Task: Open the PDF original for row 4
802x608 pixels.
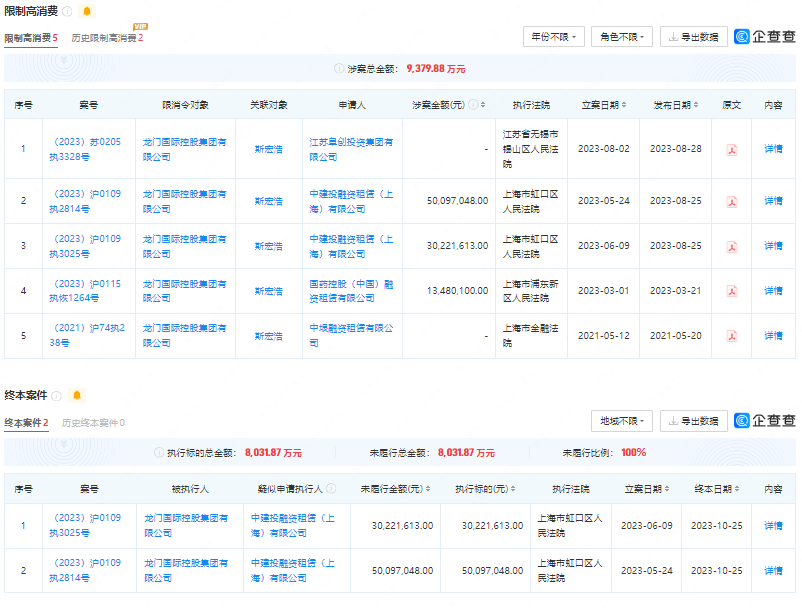Action: 732,291
